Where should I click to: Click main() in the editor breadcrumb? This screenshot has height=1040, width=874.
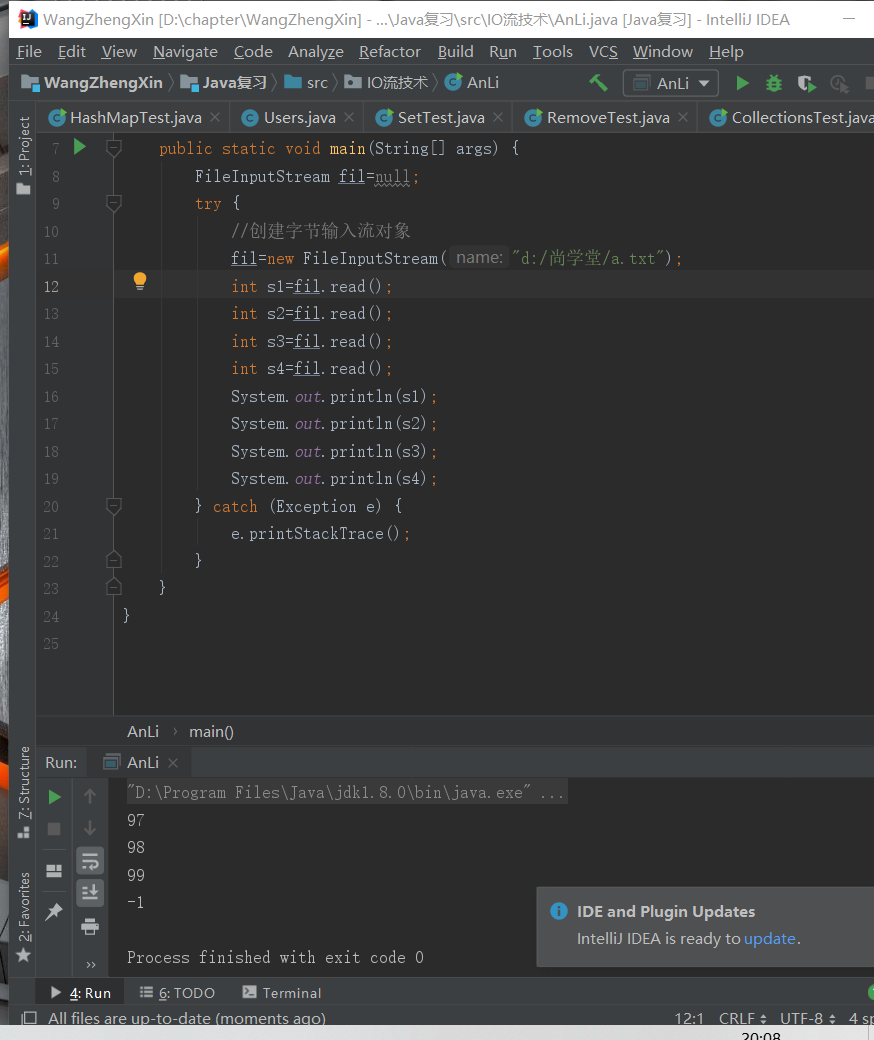[x=212, y=732]
